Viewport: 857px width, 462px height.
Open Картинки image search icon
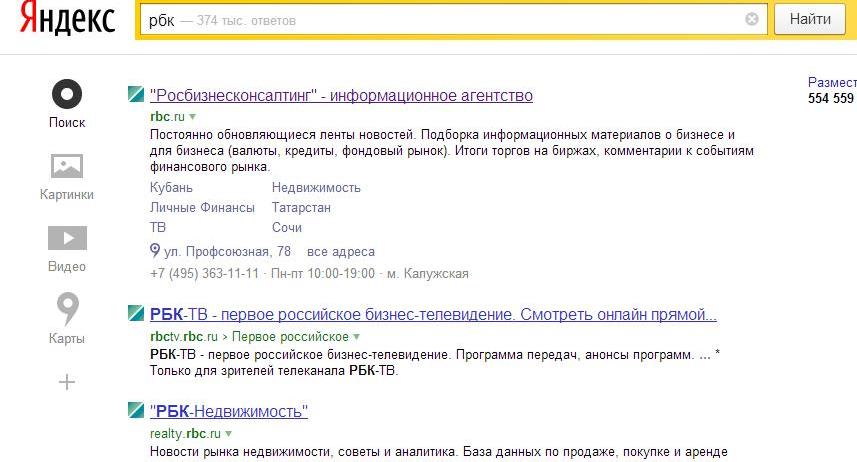tap(67, 166)
